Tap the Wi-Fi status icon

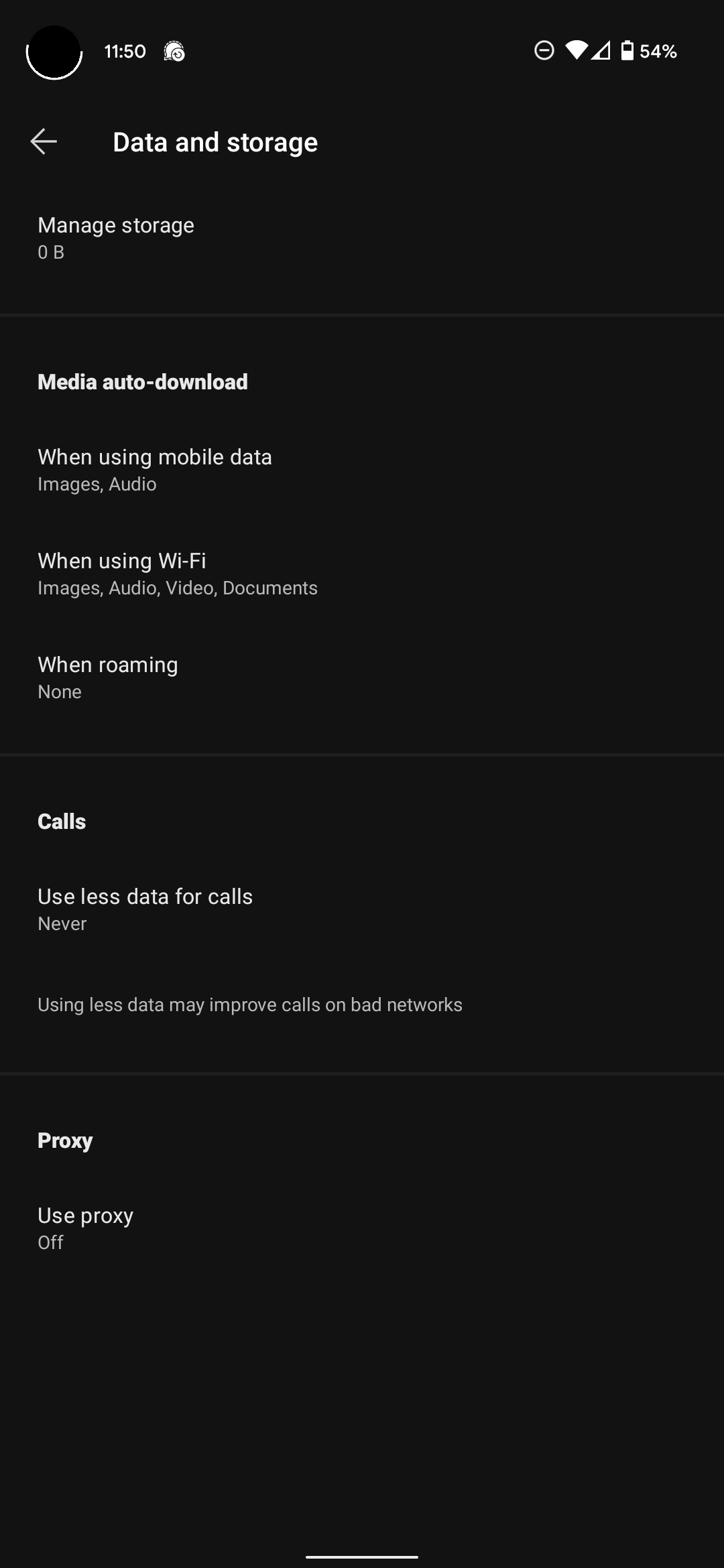(578, 50)
